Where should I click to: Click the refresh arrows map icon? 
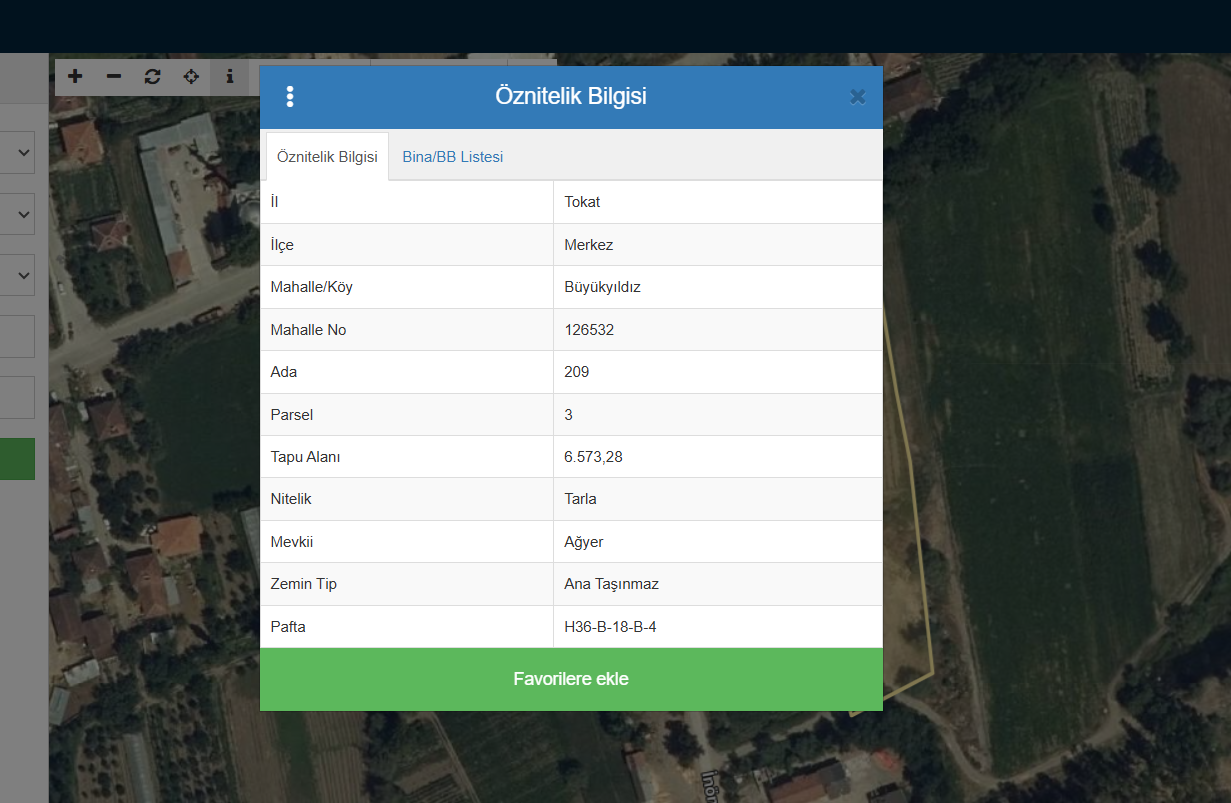152,76
